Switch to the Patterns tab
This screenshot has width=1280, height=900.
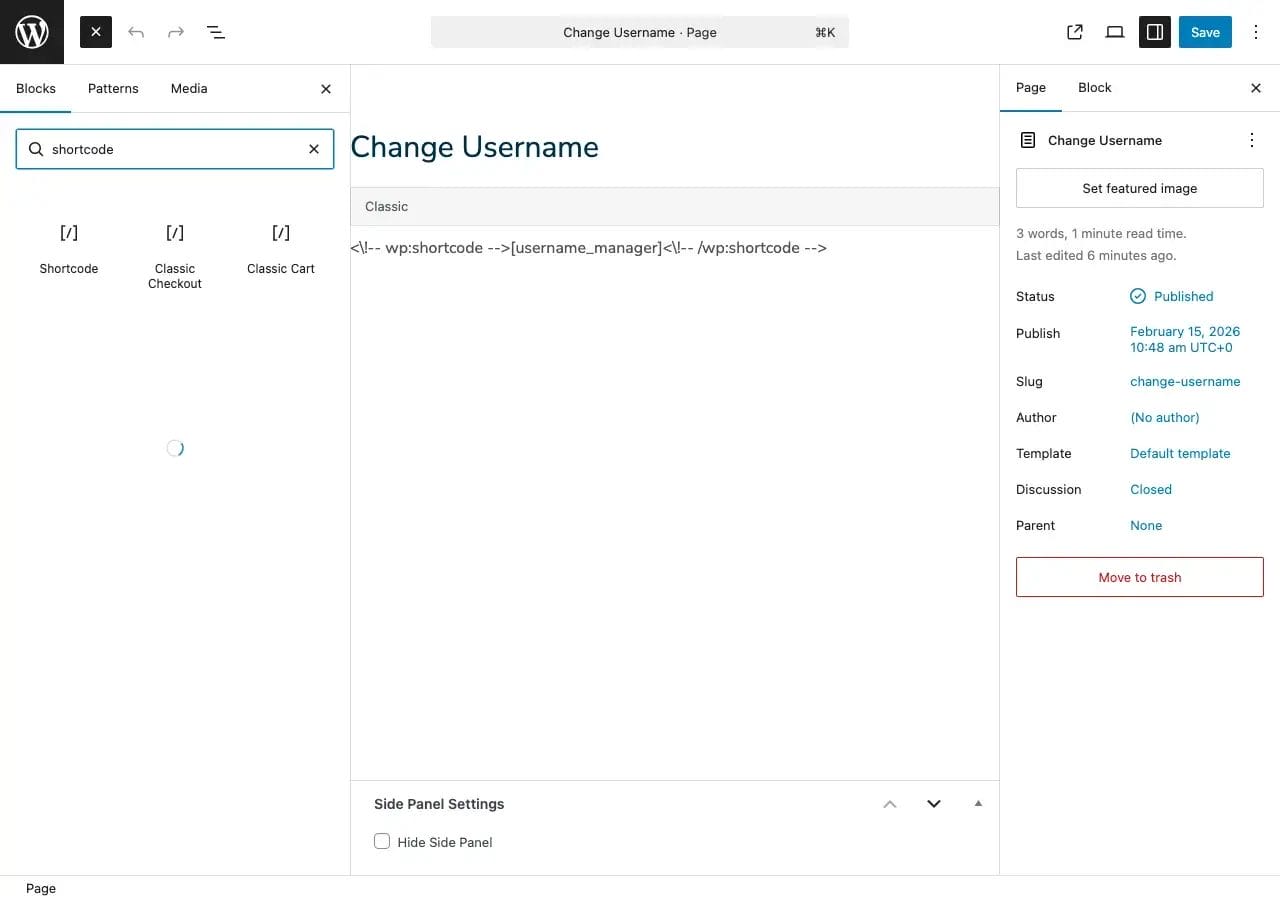coord(113,88)
